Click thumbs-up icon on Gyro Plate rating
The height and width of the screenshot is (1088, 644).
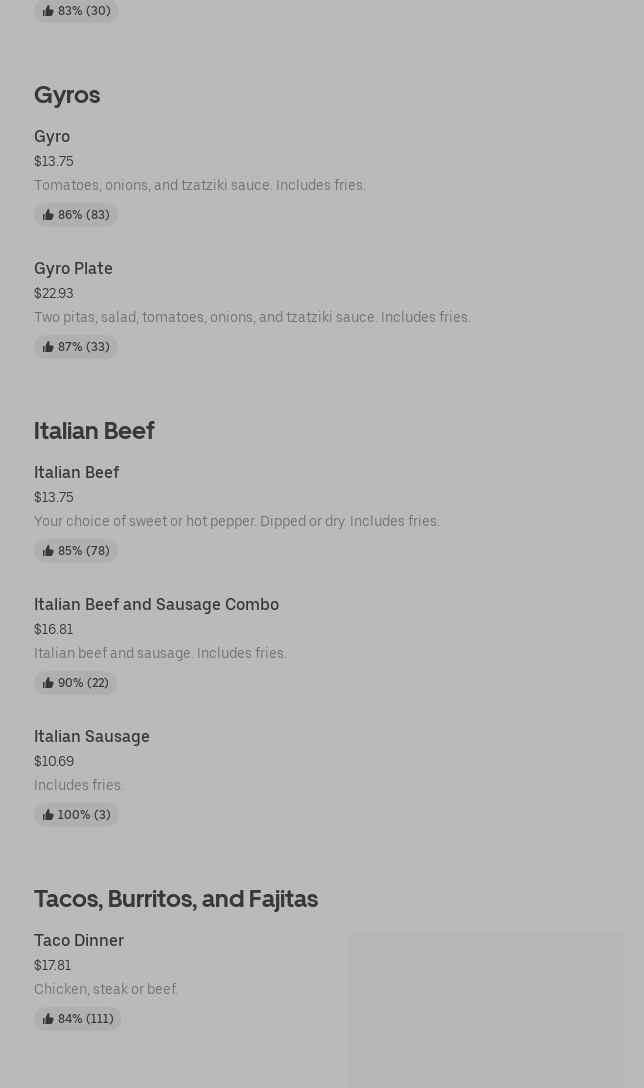pos(48,347)
